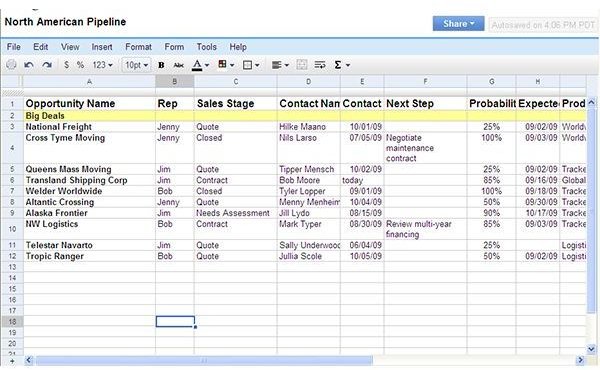Open the Format menu

pos(139,47)
